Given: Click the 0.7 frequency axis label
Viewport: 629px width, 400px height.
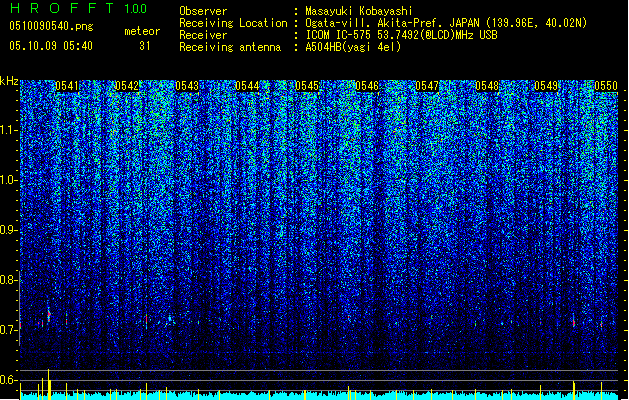Looking at the screenshot, I should pyautogui.click(x=8, y=330).
